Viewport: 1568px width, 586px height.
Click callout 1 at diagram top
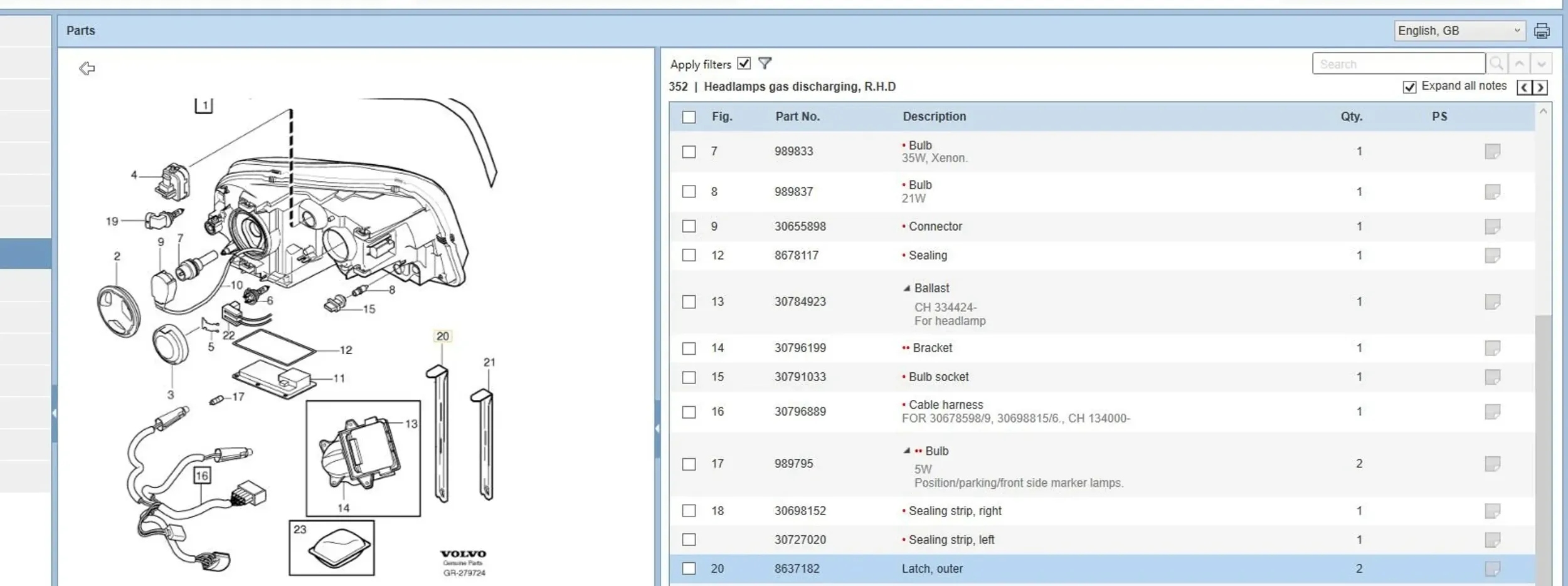pos(204,106)
